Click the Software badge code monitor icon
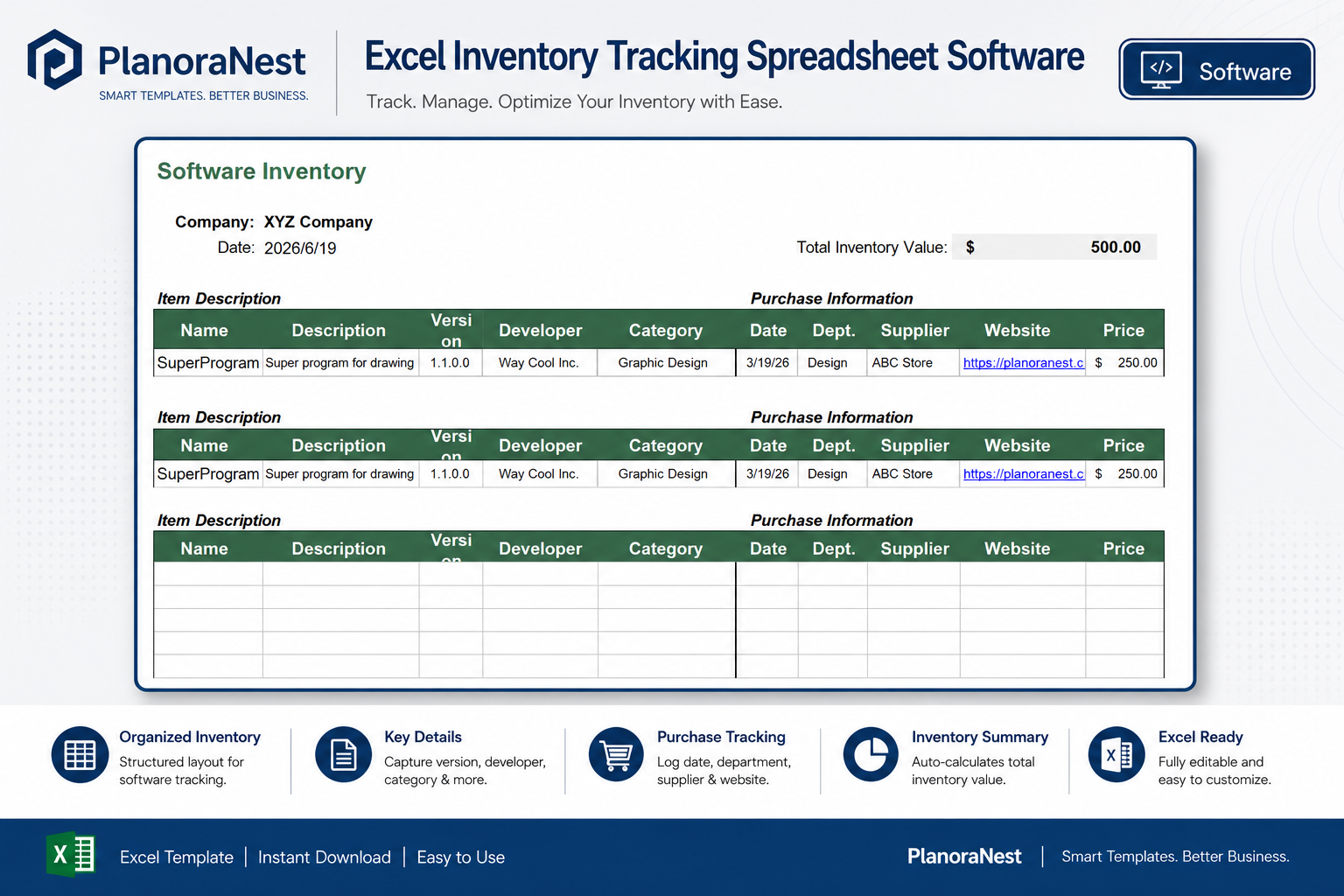This screenshot has width=1344, height=896. (1161, 70)
